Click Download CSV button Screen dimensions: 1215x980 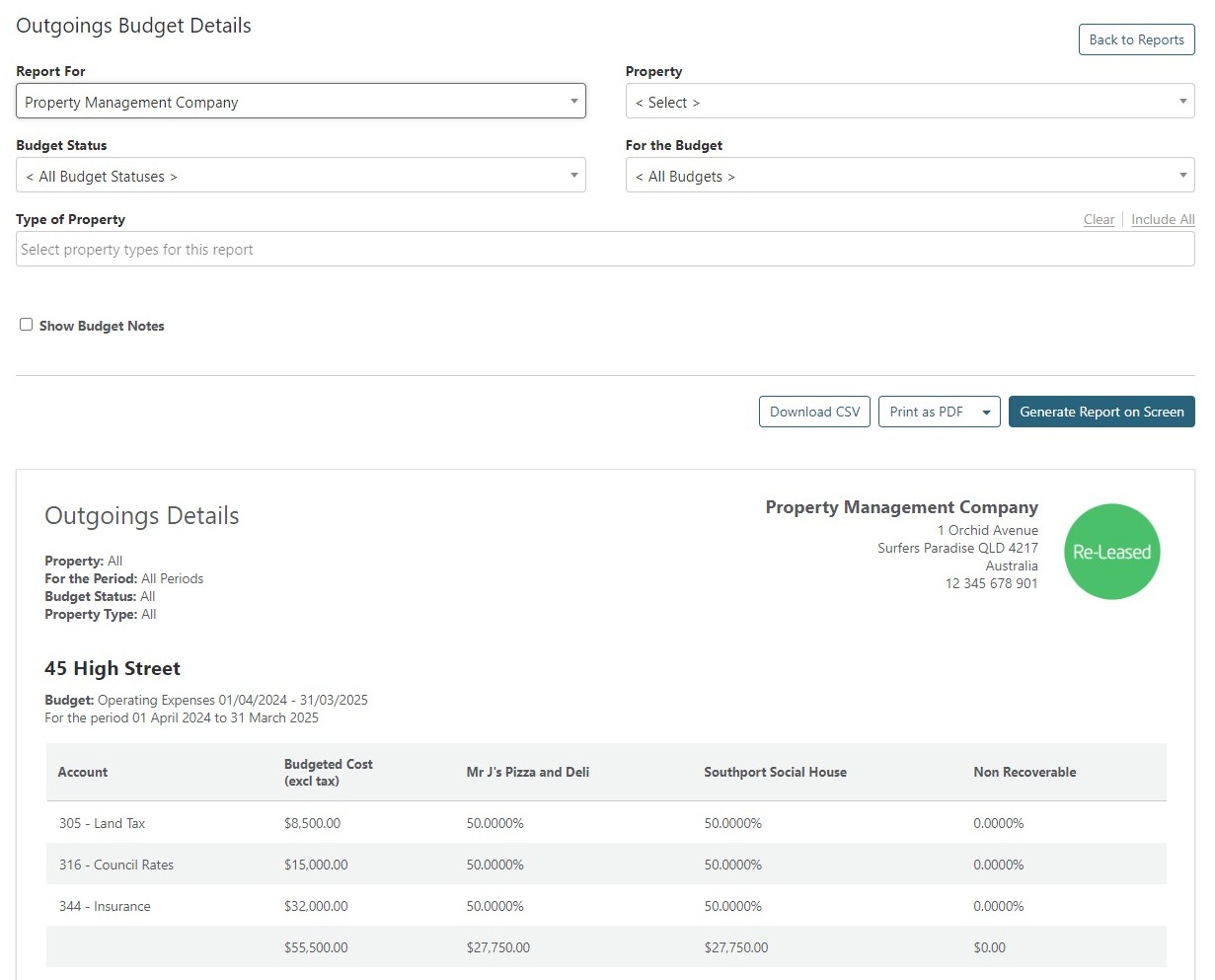[x=814, y=412]
